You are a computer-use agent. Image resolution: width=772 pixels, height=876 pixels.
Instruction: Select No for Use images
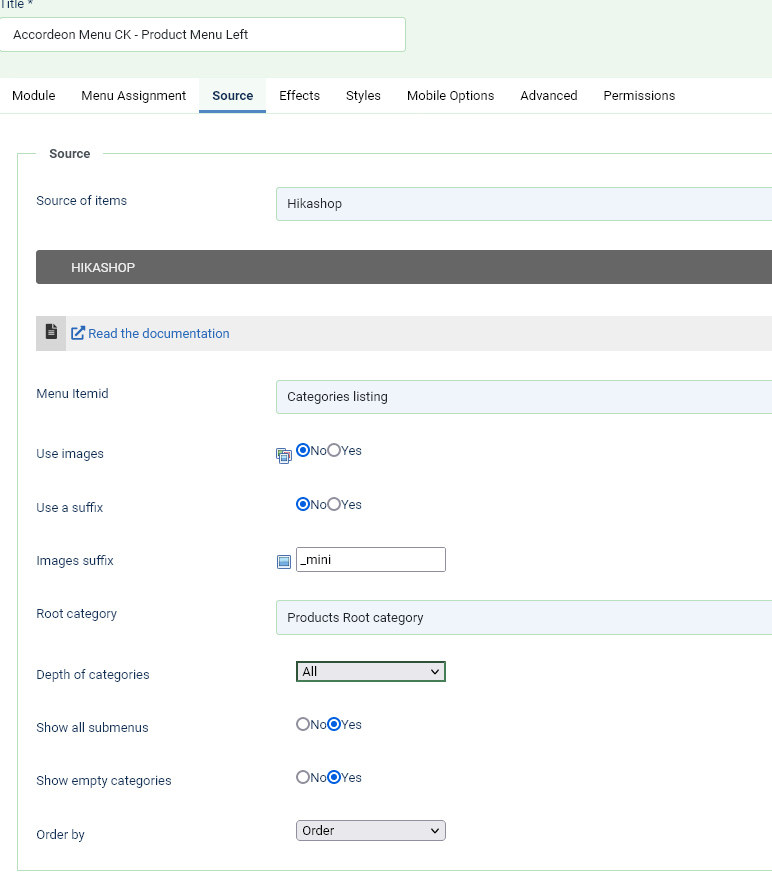(x=303, y=451)
